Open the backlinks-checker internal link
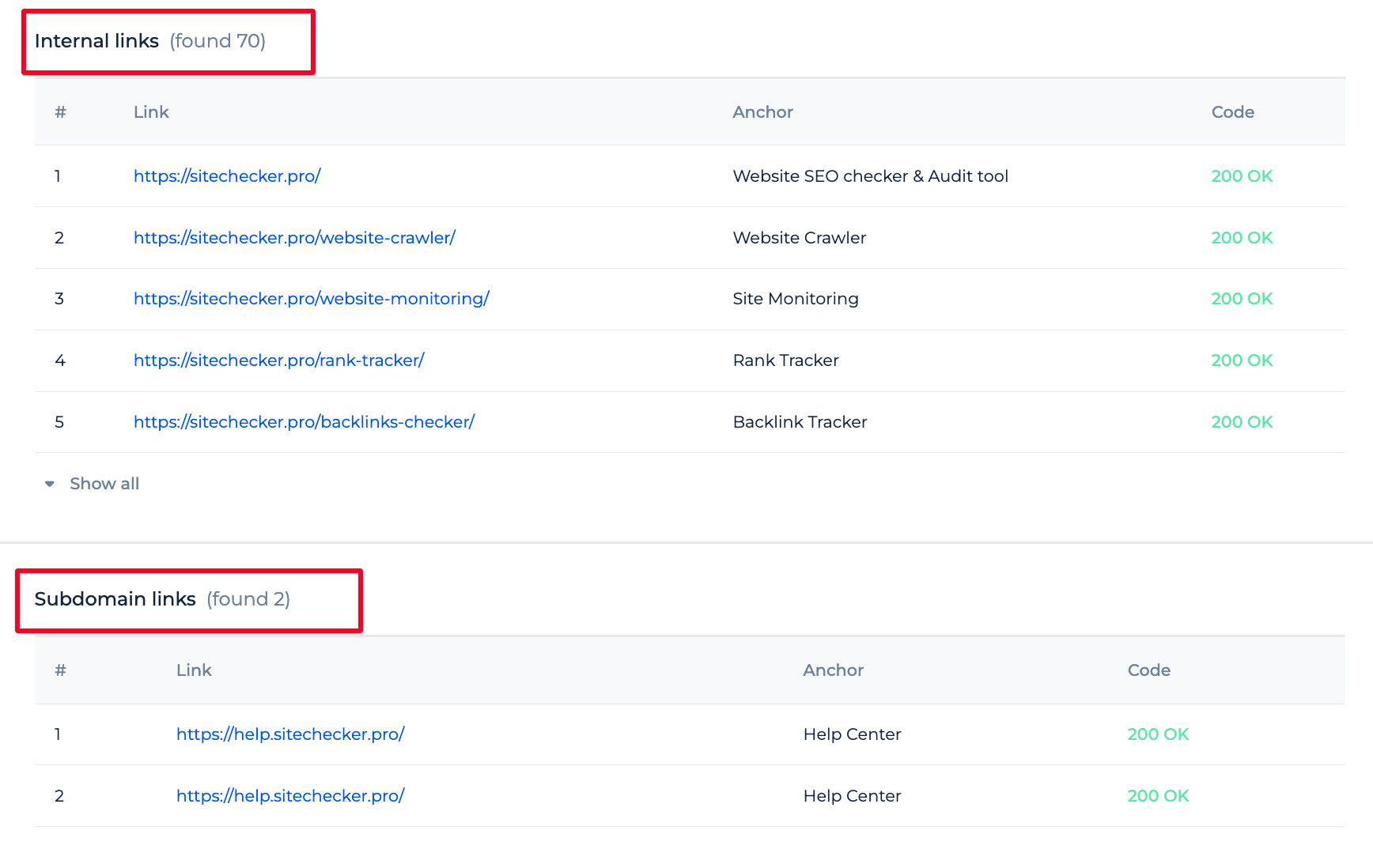Screen dimensions: 1373x868 [304, 422]
